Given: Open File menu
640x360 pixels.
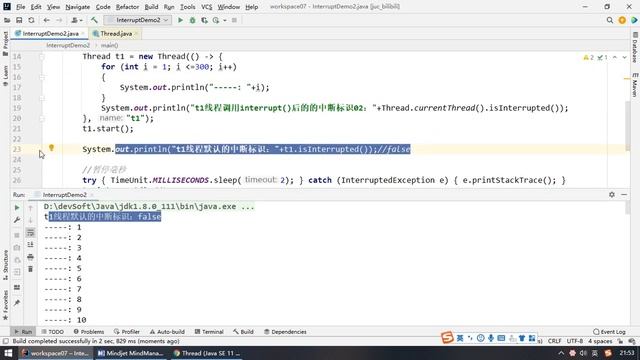Looking at the screenshot, I should pyautogui.click(x=20, y=7).
